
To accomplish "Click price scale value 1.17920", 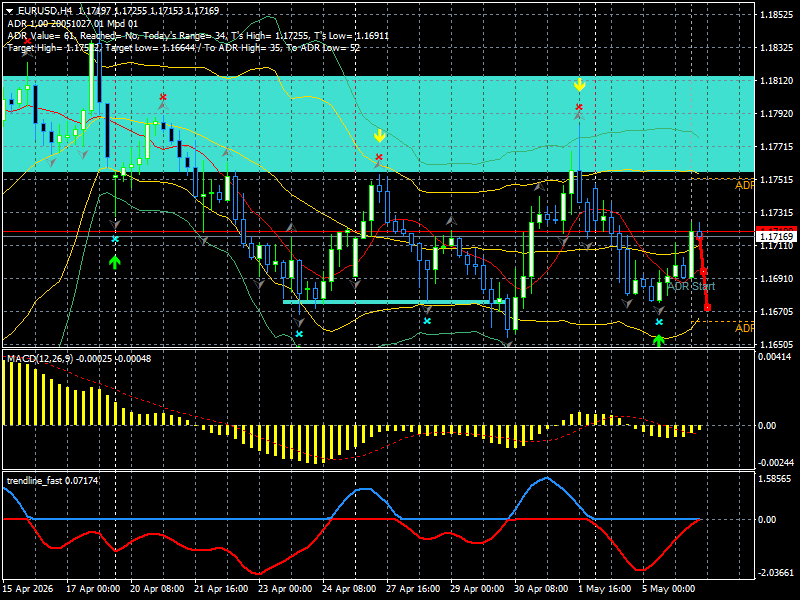I will coord(777,114).
